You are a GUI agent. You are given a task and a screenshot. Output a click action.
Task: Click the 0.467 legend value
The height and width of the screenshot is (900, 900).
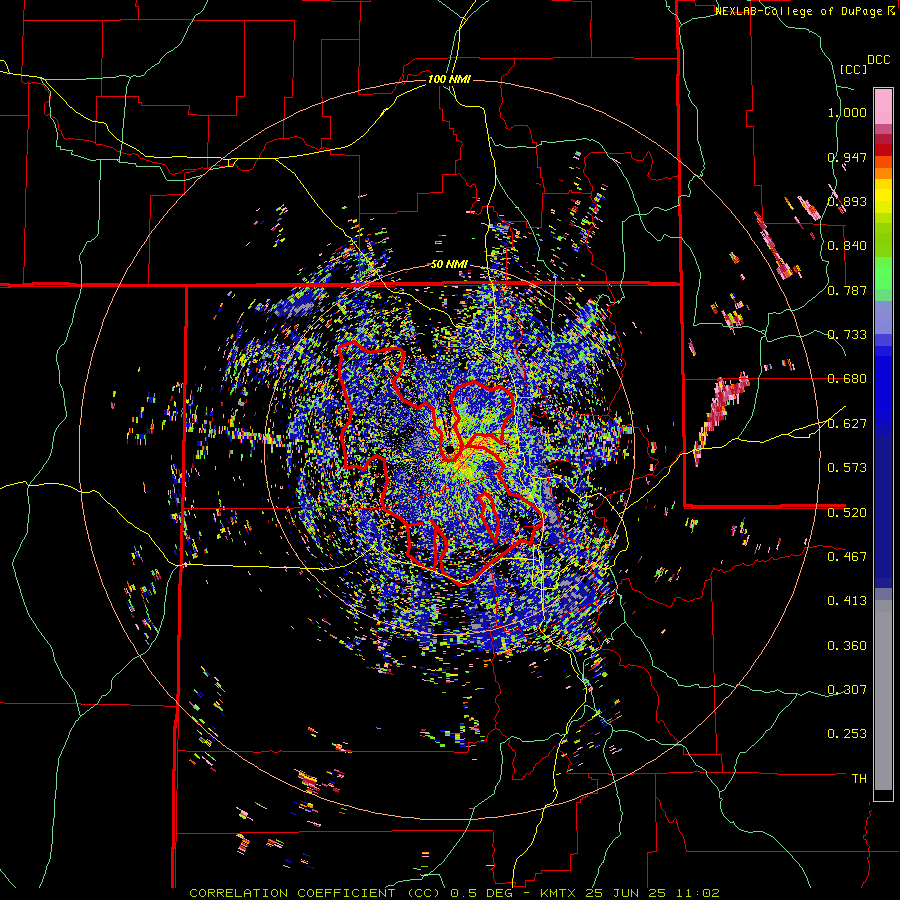point(847,556)
